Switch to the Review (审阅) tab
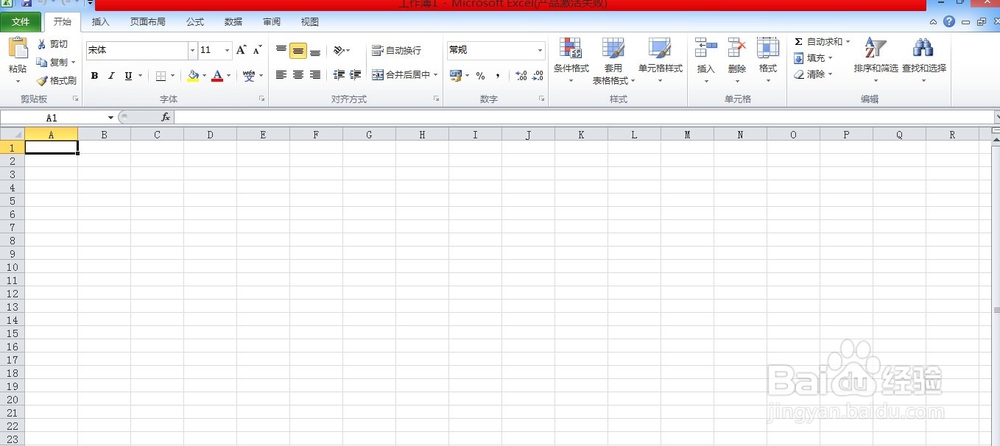 (272, 22)
